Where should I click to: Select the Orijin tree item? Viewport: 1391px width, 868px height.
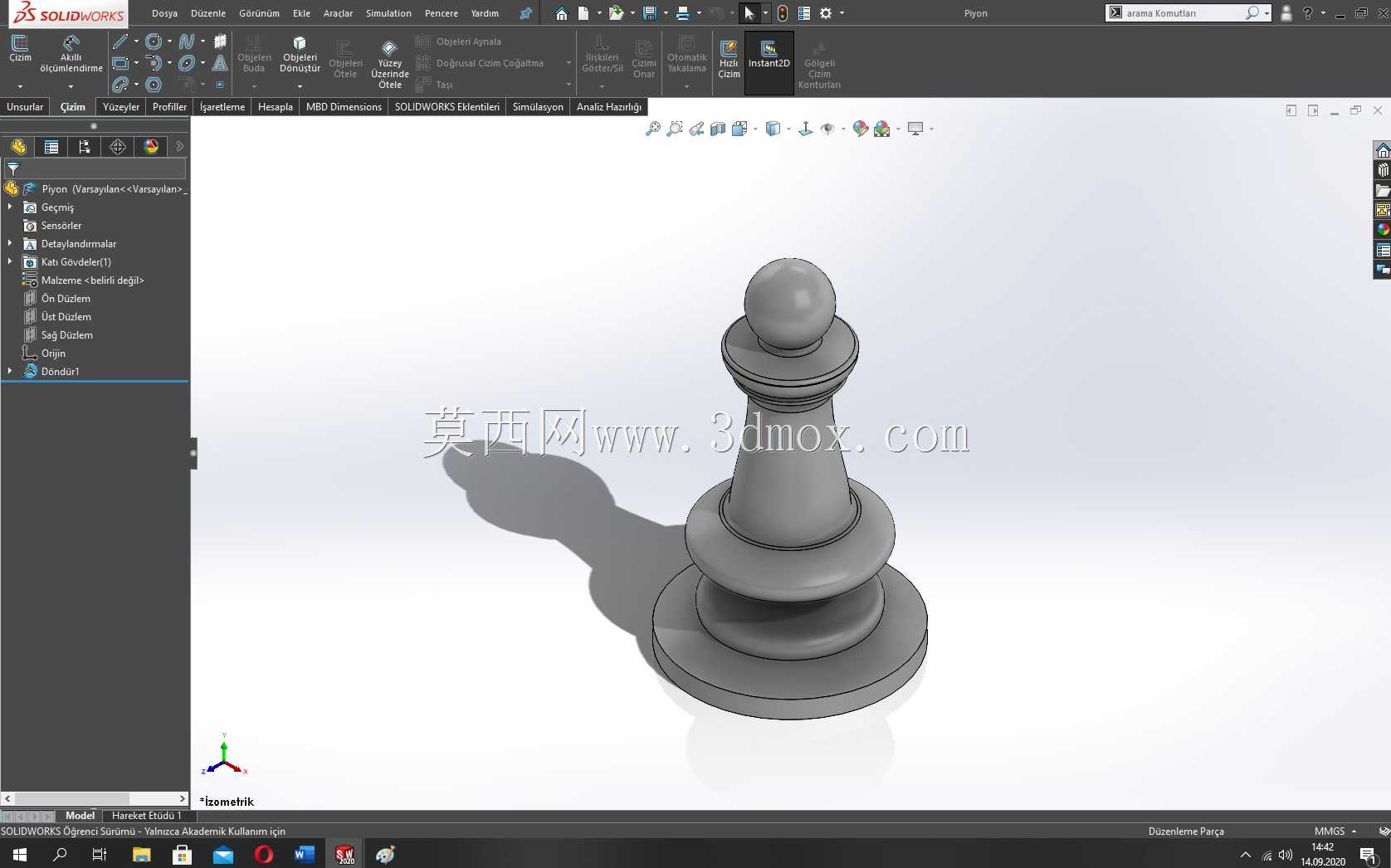point(53,353)
